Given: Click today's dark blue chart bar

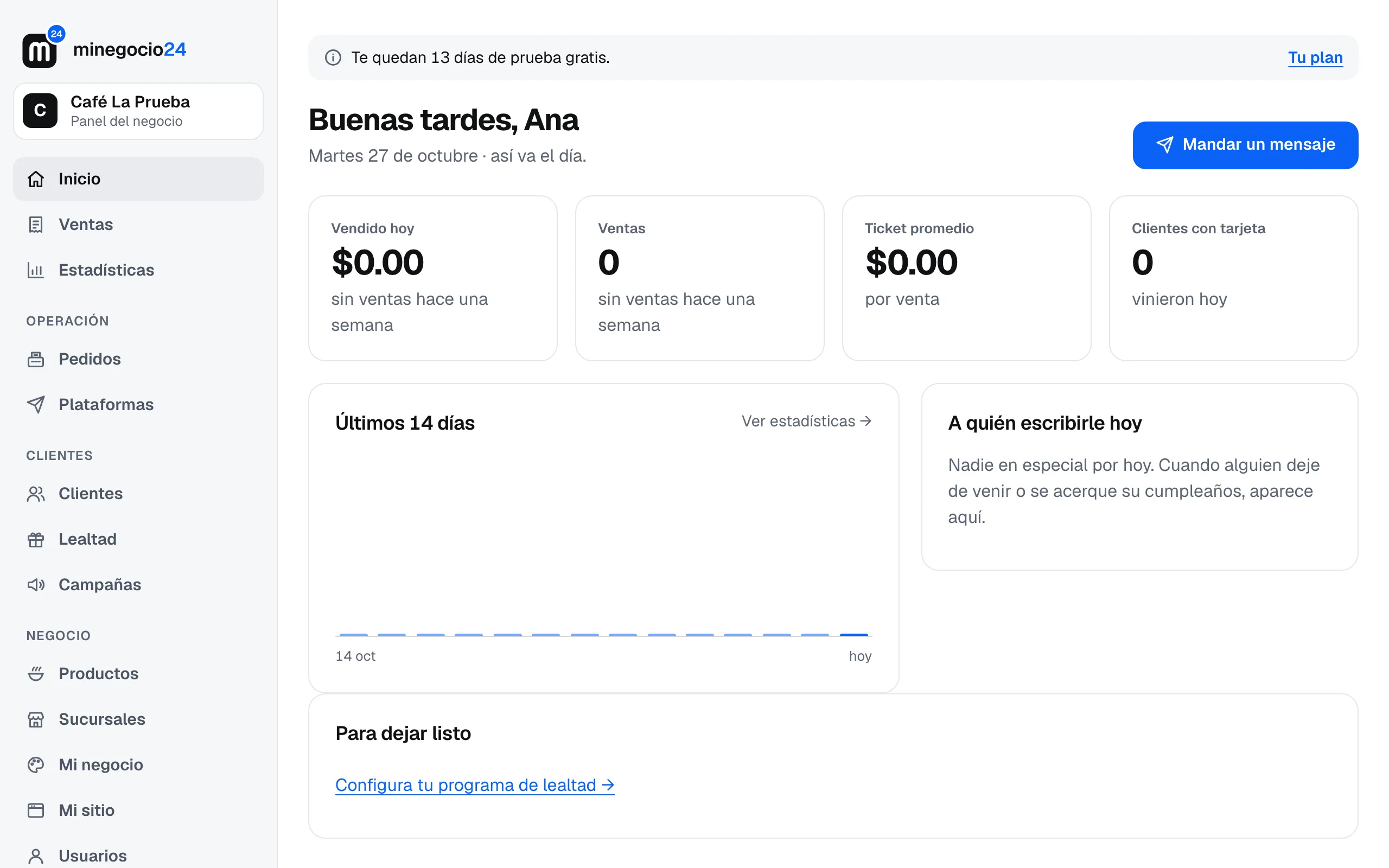Looking at the screenshot, I should click(x=853, y=634).
